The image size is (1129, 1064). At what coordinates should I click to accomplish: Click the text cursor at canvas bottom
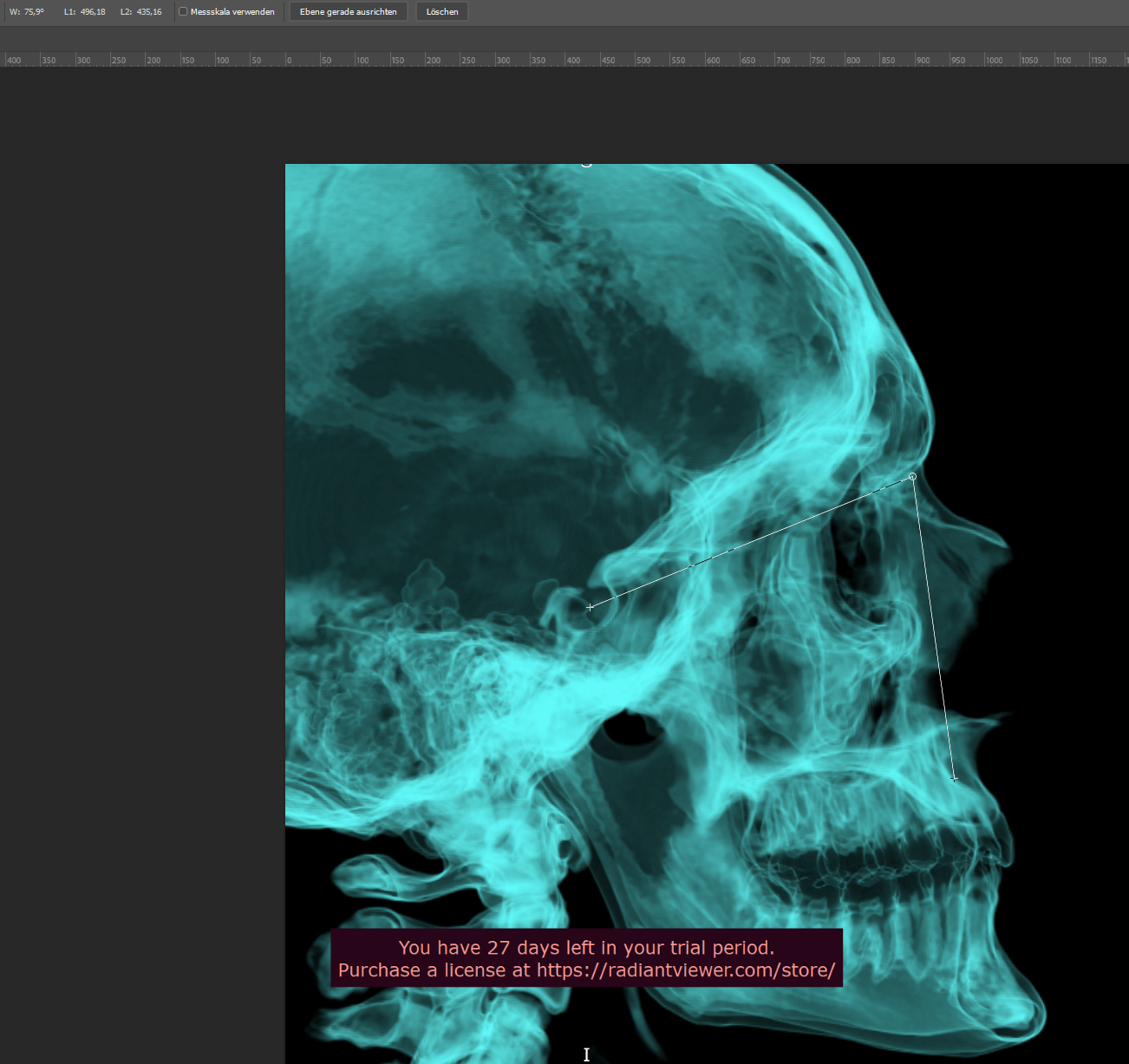(586, 1054)
